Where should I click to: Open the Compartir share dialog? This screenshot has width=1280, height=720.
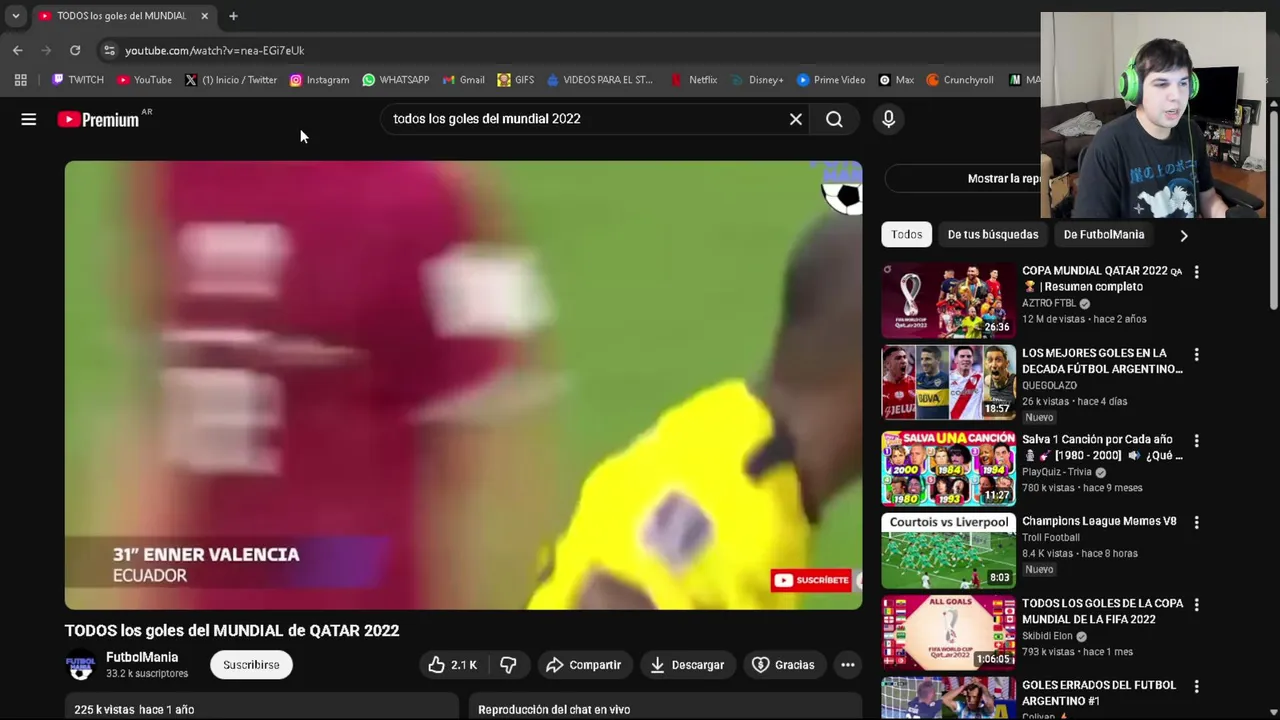(583, 665)
